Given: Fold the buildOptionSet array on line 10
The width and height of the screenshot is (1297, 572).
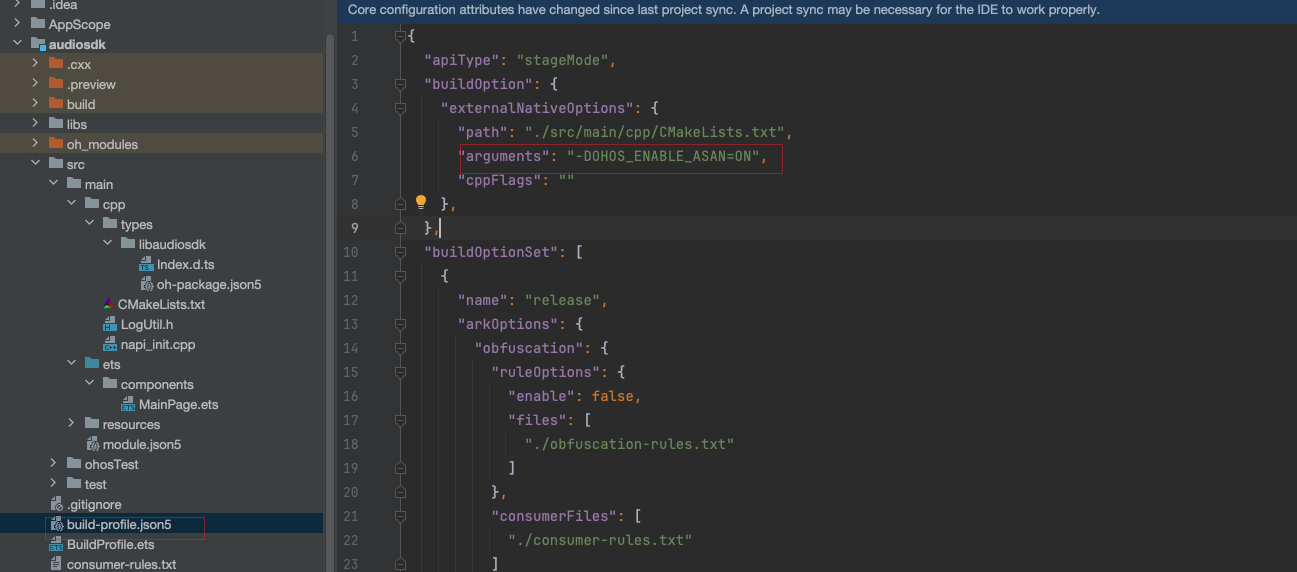Looking at the screenshot, I should click(x=401, y=252).
